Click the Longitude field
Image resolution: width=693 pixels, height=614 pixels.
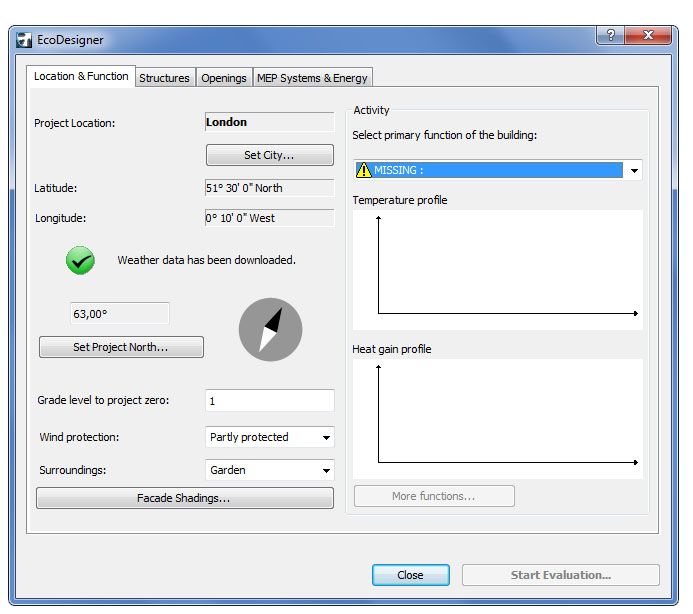[270, 218]
